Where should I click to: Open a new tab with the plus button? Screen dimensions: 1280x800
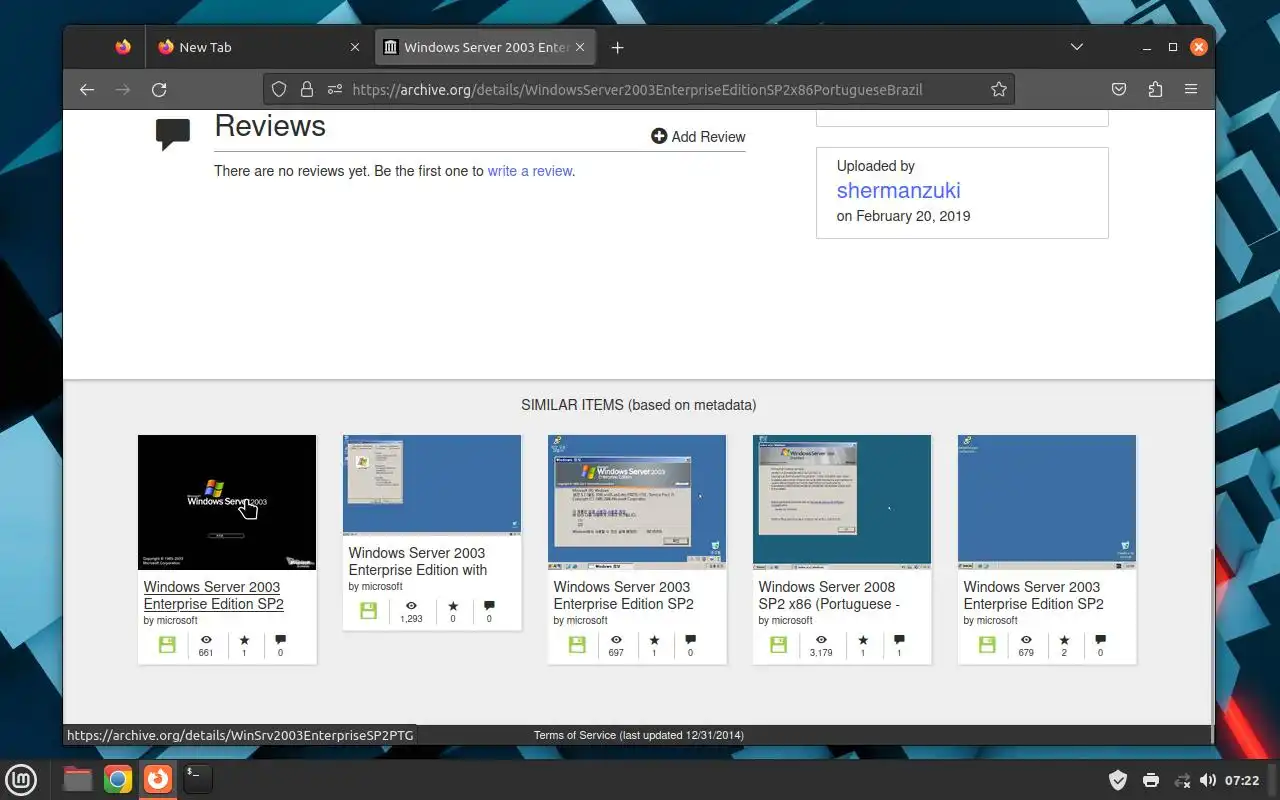tap(617, 47)
